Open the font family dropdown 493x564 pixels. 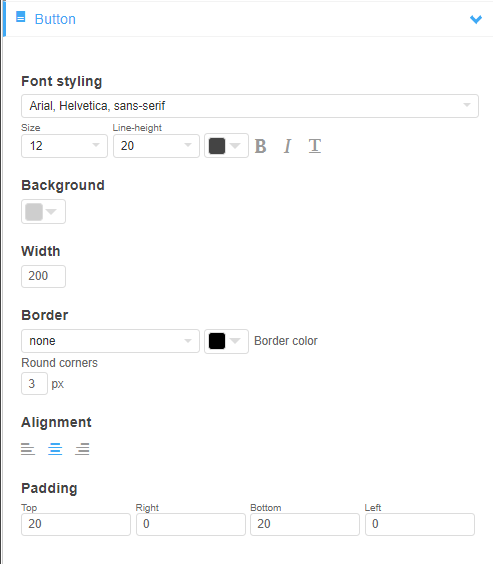(250, 106)
